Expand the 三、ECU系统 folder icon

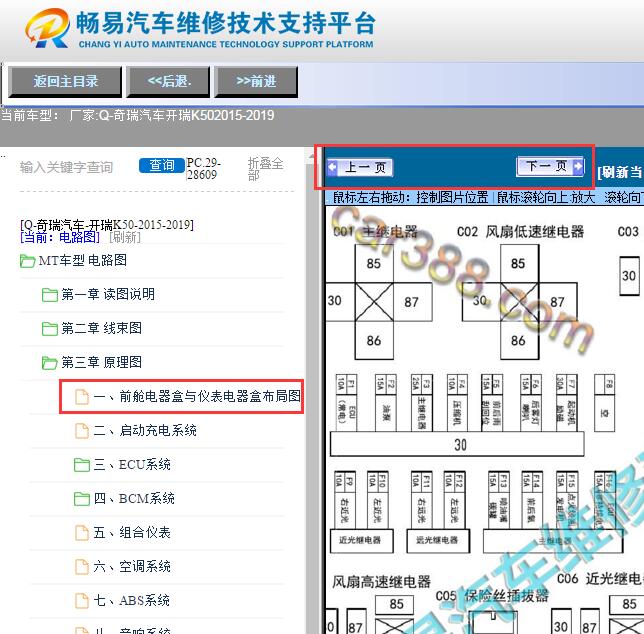pos(82,465)
